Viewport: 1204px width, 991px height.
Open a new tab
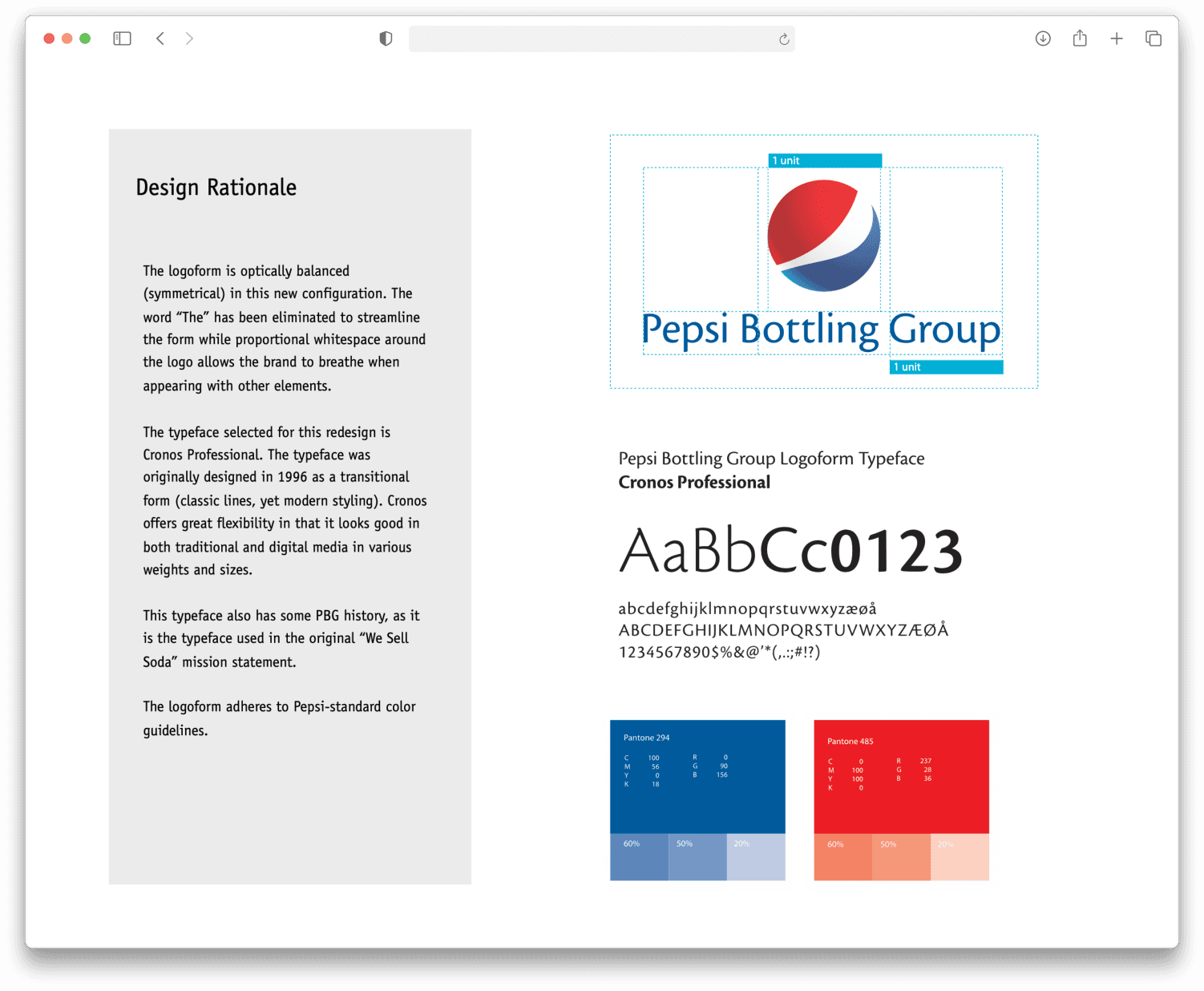tap(1117, 38)
